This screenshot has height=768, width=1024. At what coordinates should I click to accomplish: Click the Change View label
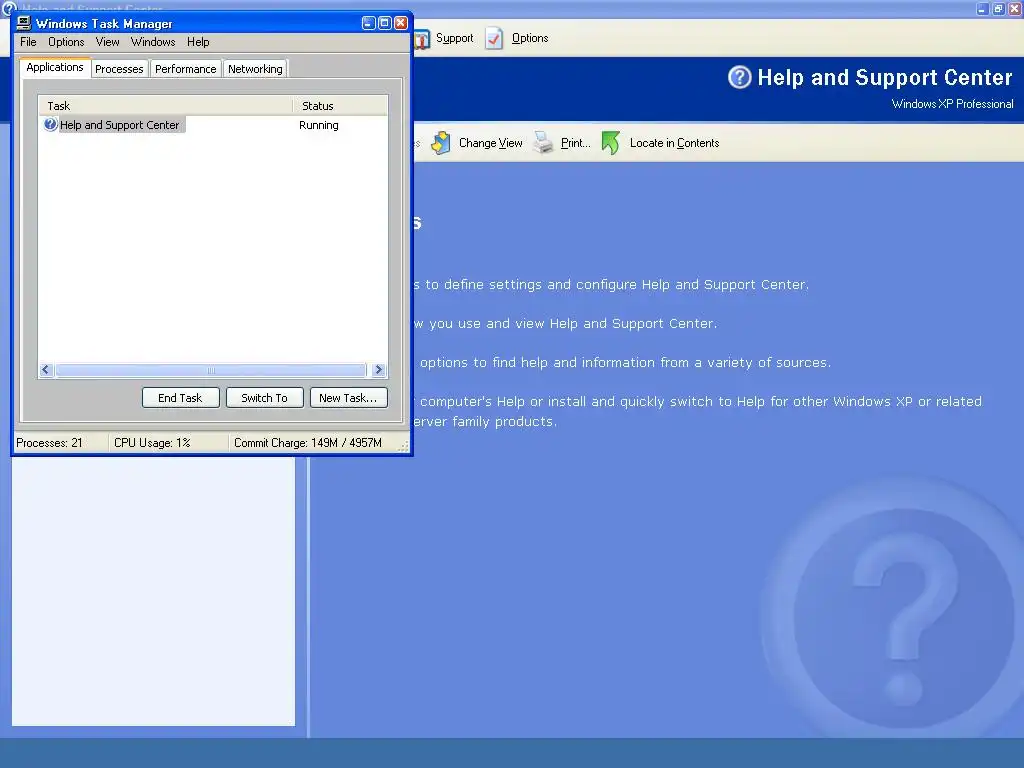pos(490,143)
